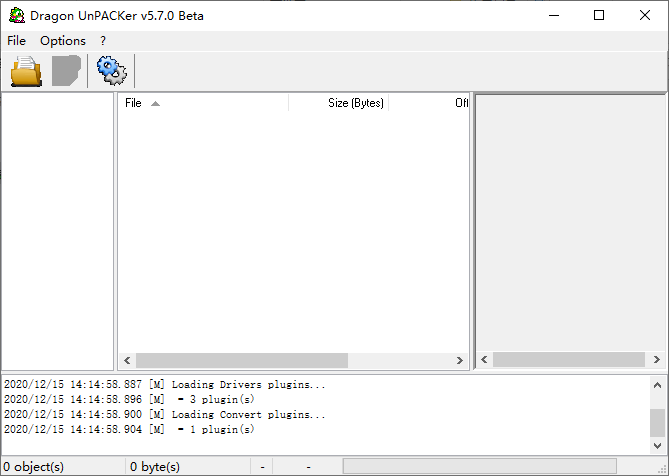The image size is (669, 476).
Task: Open options via blue gears icon
Action: (x=111, y=71)
